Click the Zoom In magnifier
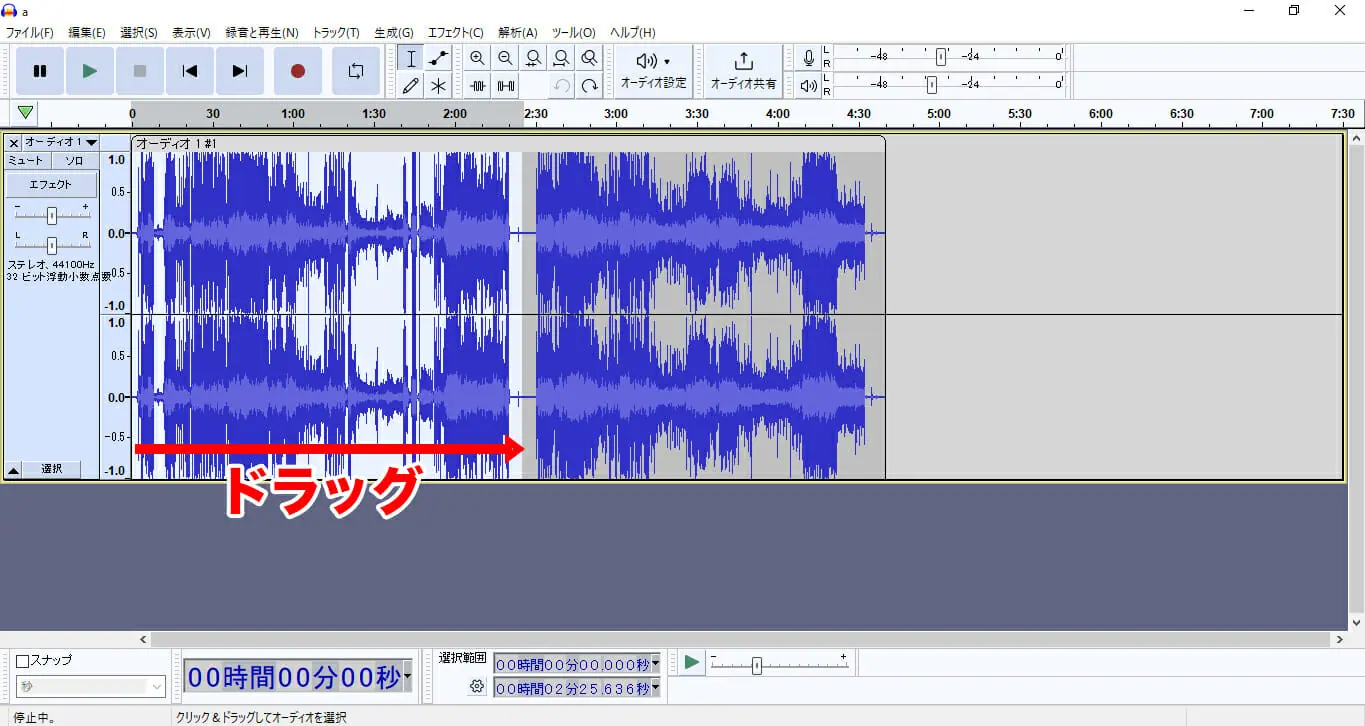 pos(478,59)
